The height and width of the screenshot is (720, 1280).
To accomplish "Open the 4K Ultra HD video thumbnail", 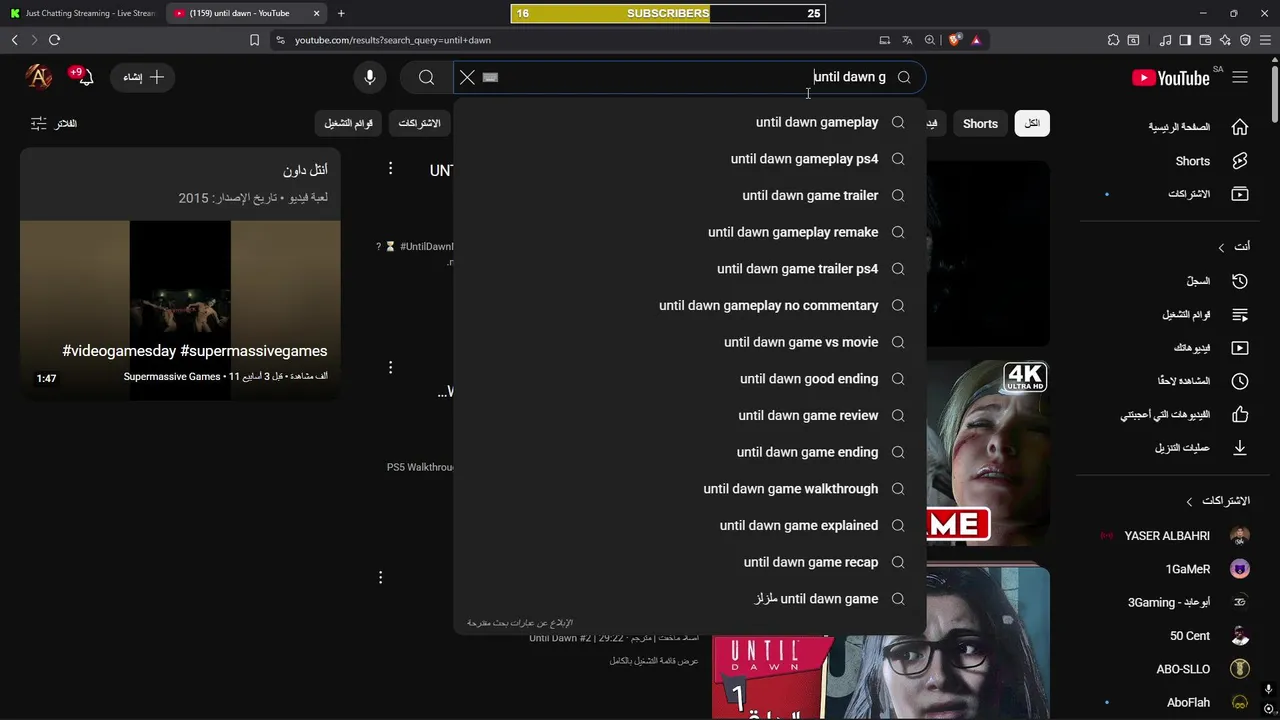I will click(988, 453).
